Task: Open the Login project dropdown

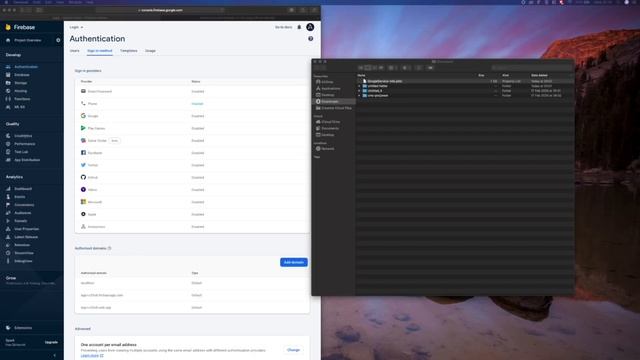Action: point(76,27)
